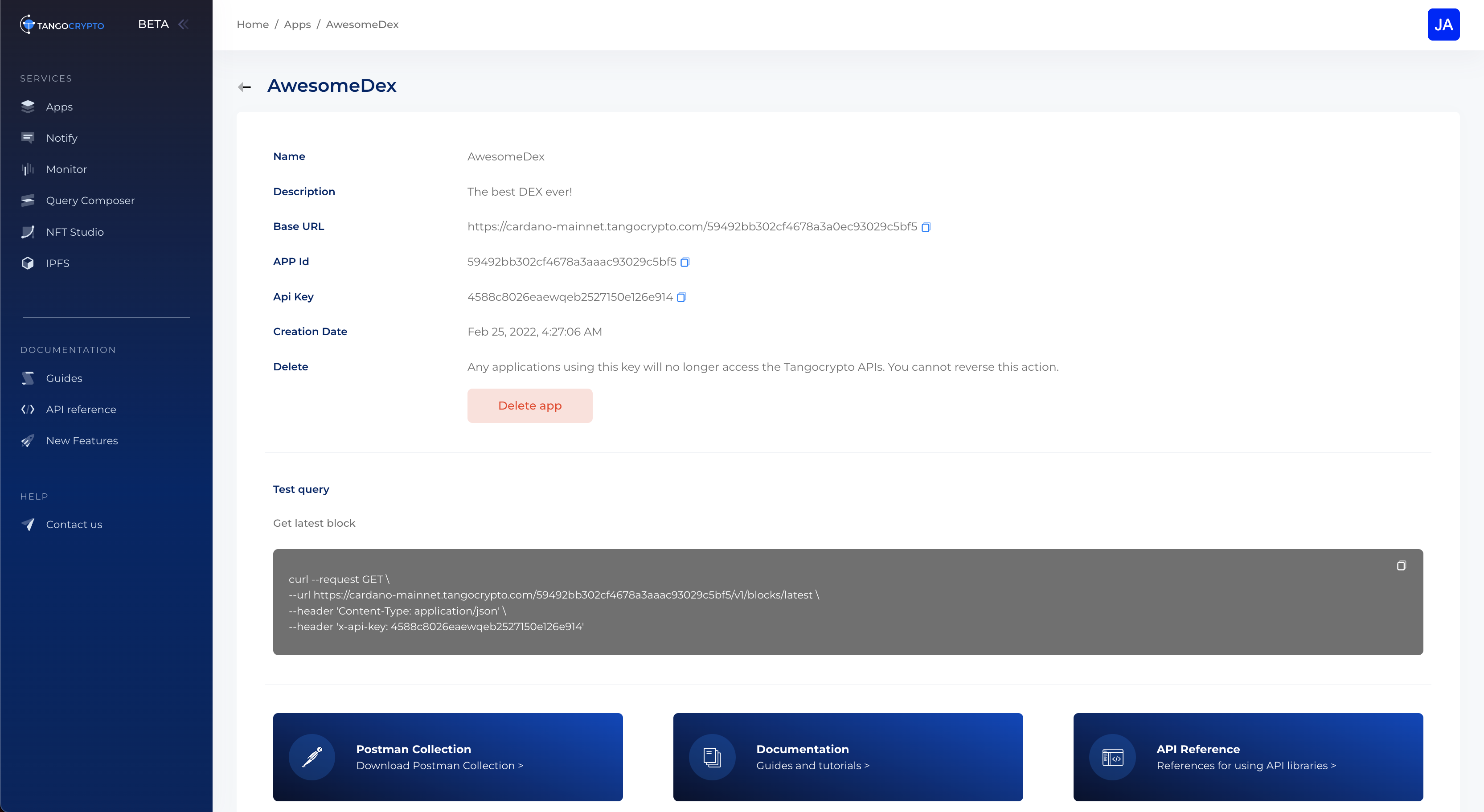Image resolution: width=1484 pixels, height=812 pixels.
Task: Open the Postman Collection card
Action: coord(447,757)
